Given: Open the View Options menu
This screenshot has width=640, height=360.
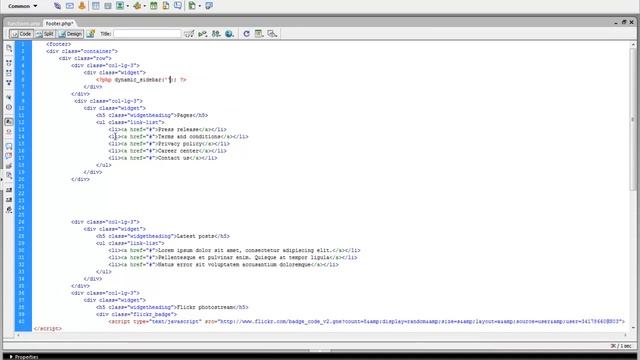Looking at the screenshot, I should point(259,34).
